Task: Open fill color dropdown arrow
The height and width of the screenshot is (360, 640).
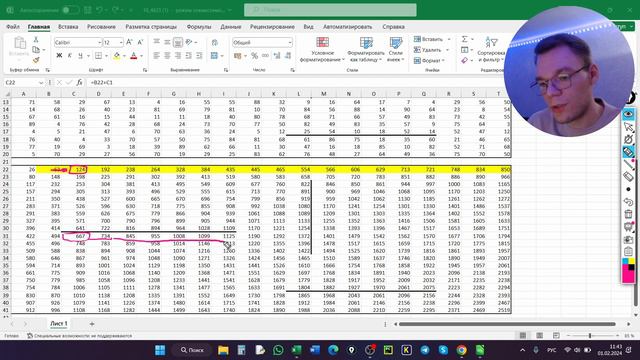Action: (x=124, y=56)
